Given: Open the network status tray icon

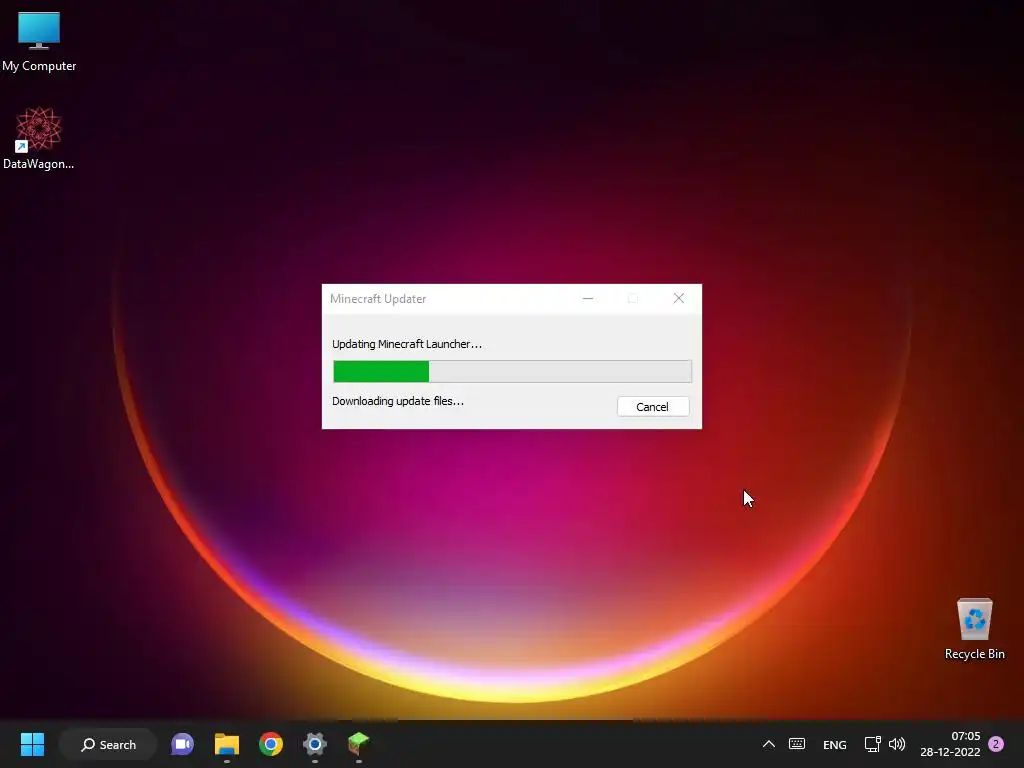Looking at the screenshot, I should (872, 744).
